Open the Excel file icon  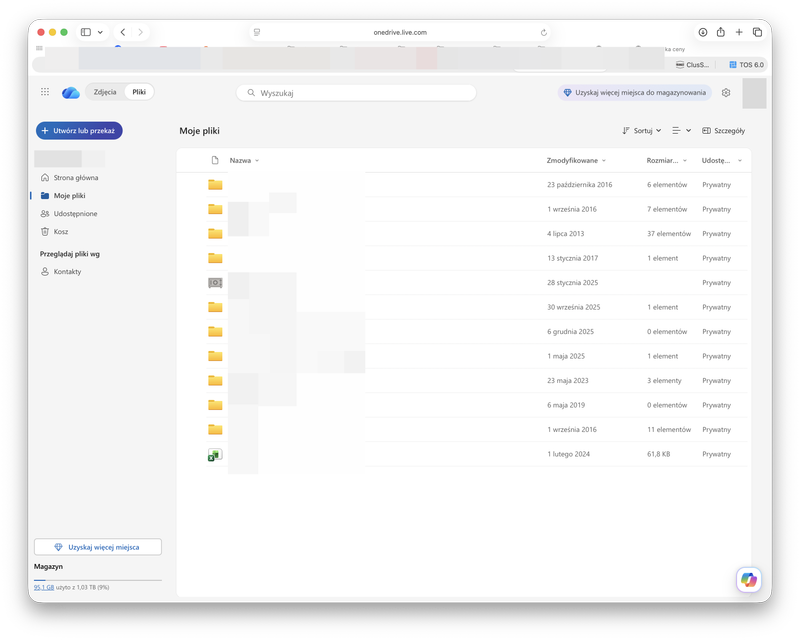pos(215,454)
